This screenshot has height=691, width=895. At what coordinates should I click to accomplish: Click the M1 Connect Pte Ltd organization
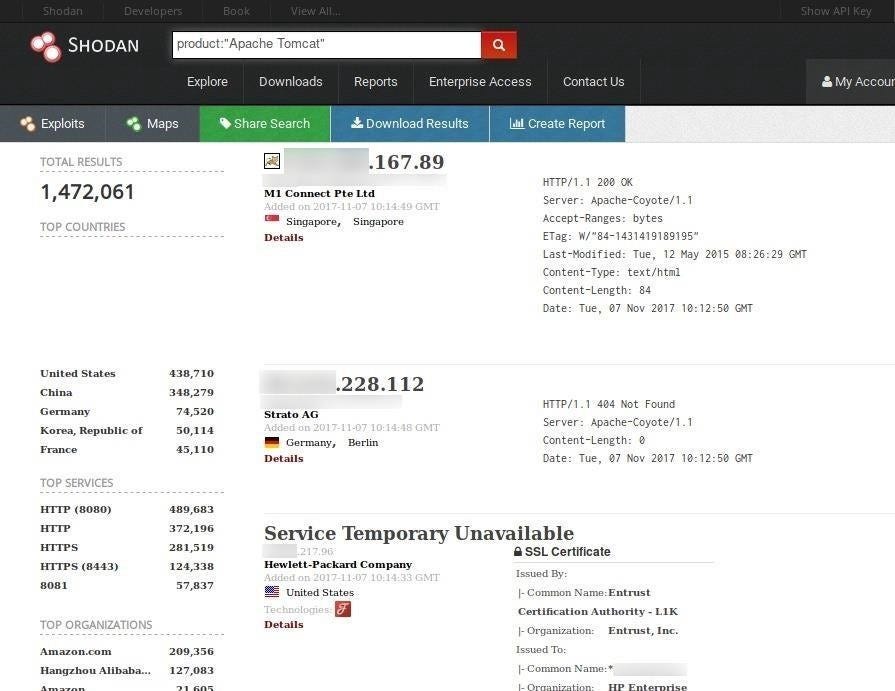(319, 193)
